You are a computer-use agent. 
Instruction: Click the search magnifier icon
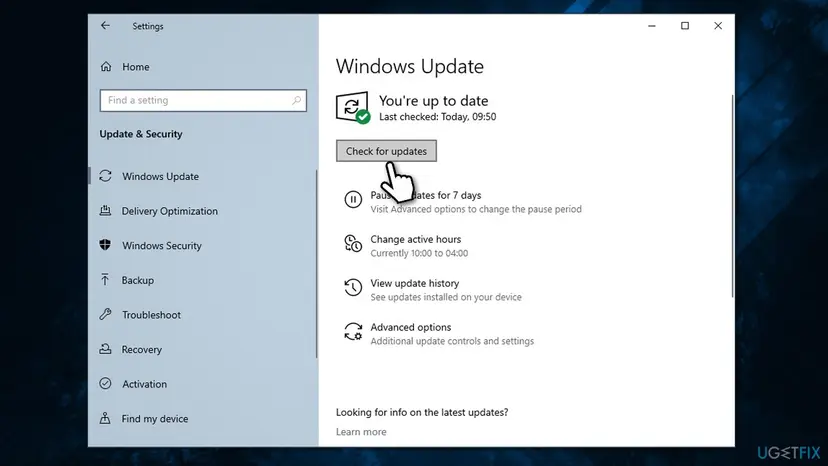pos(296,100)
